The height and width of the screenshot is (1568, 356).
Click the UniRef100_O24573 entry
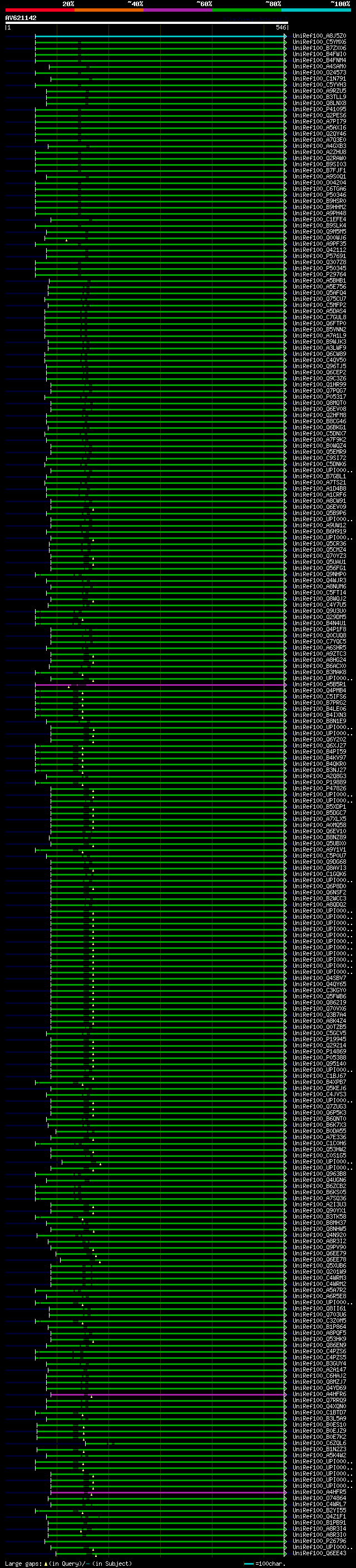coord(319,72)
